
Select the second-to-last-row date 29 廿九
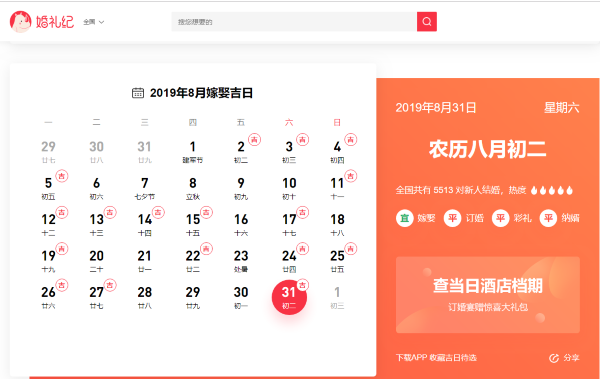pyautogui.click(x=192, y=297)
